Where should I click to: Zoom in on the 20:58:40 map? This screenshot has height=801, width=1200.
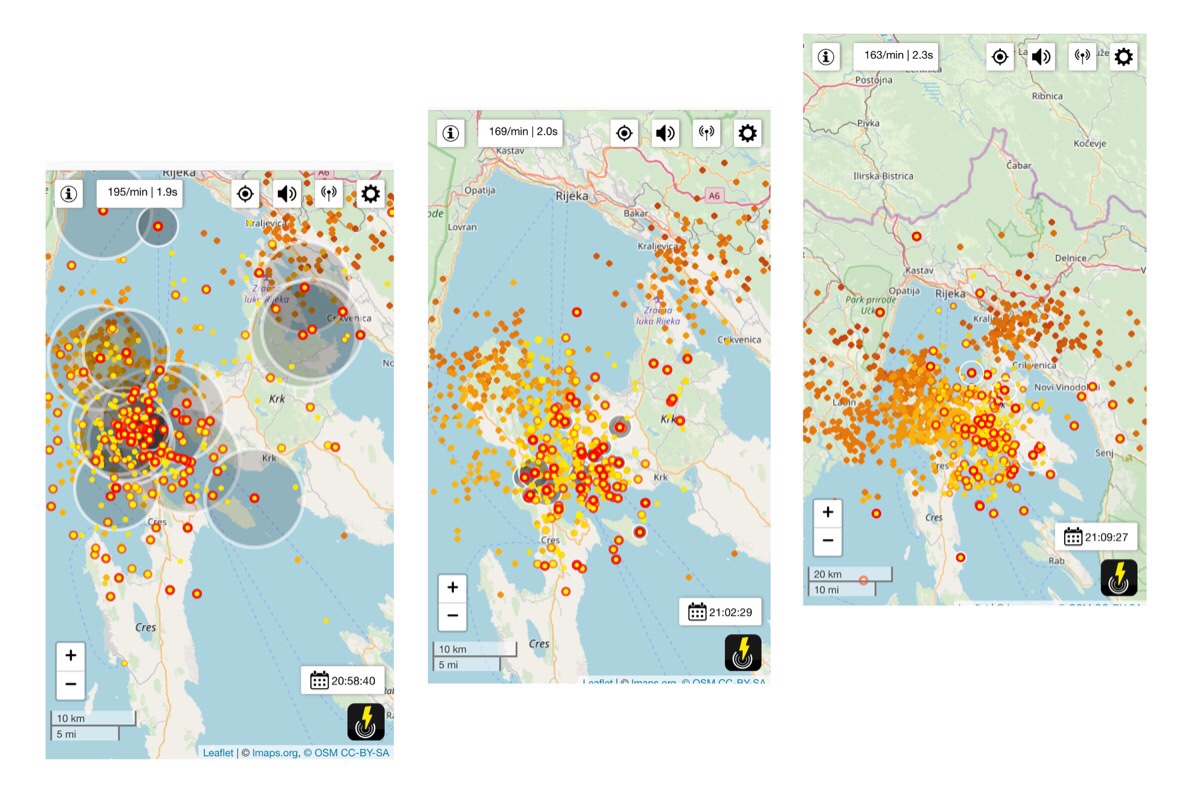click(70, 656)
